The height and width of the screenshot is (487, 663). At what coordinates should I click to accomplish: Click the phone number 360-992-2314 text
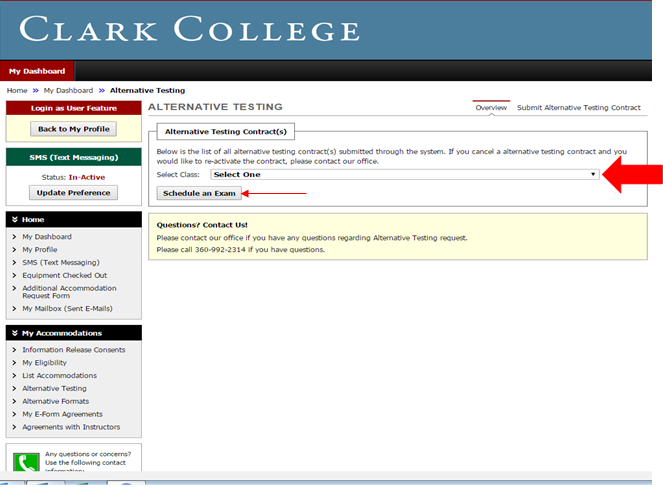[x=220, y=250]
